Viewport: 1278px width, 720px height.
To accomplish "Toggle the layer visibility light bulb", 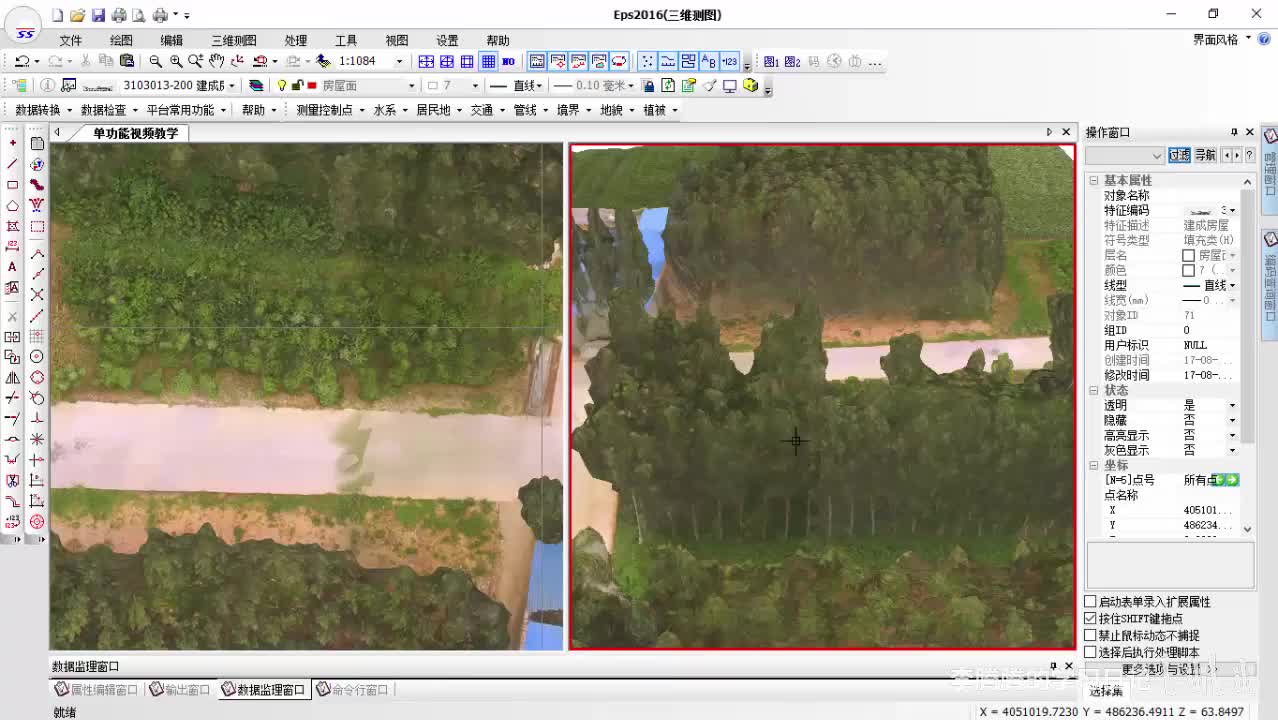I will 282,86.
